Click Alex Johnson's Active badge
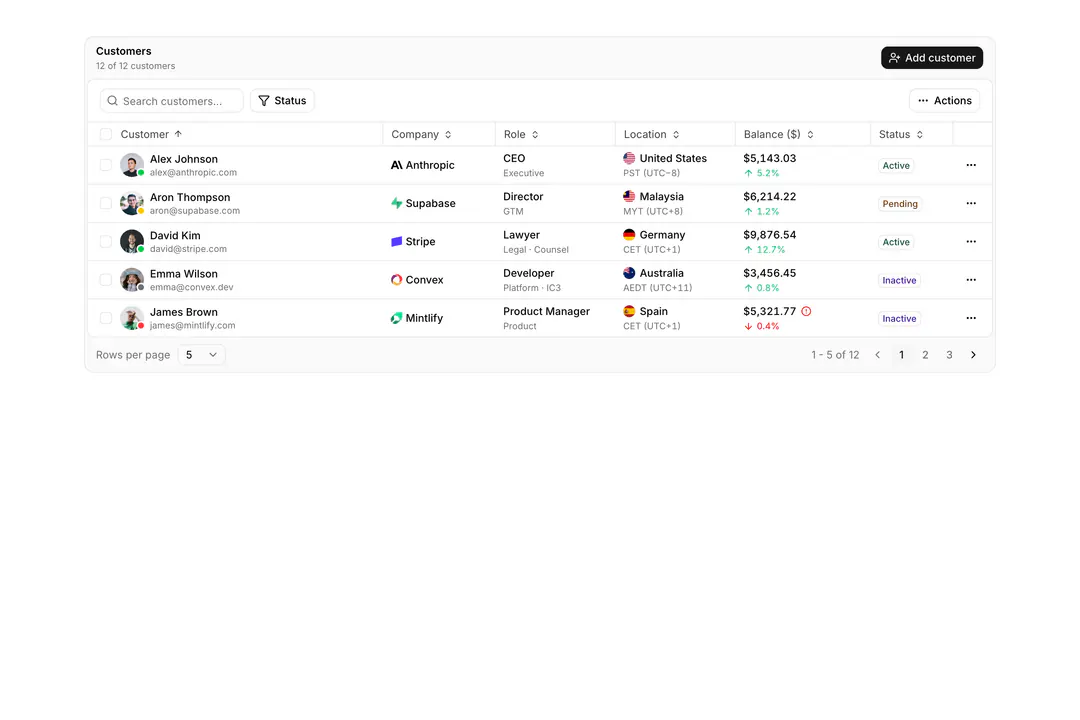1080x720 pixels. point(896,165)
